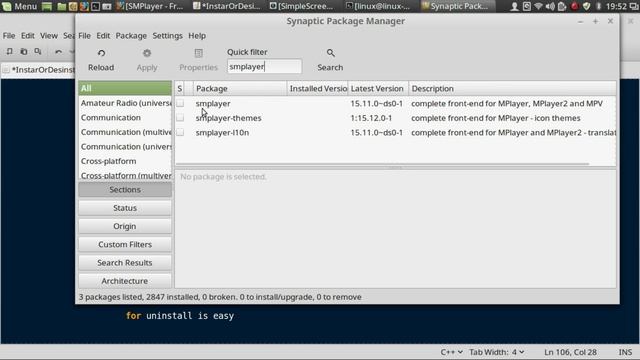
Task: Open the Help menu
Action: pyautogui.click(x=197, y=36)
